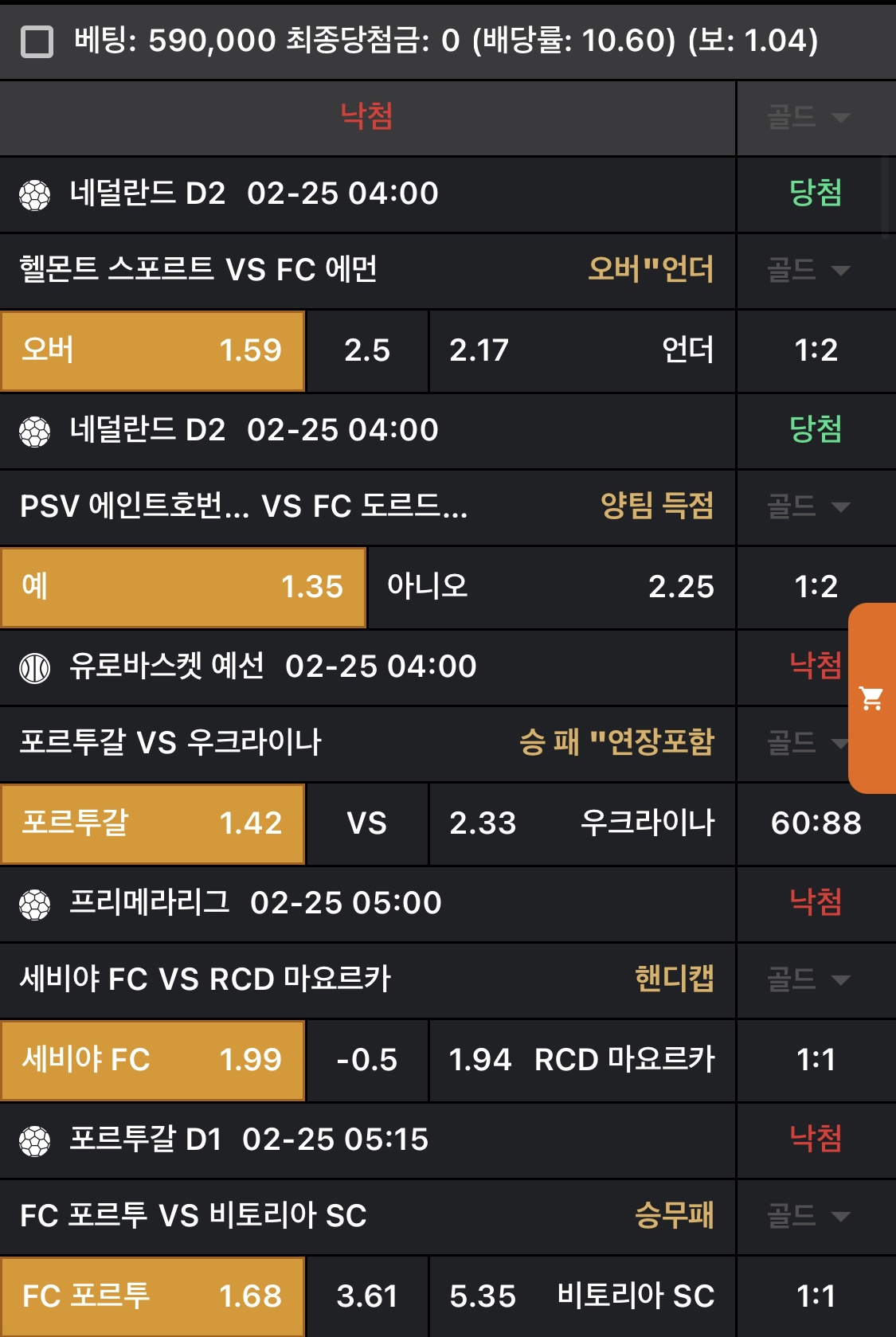This screenshot has width=896, height=1337.
Task: Open the 골드 dropdown in 낙첨 header row
Action: click(808, 118)
